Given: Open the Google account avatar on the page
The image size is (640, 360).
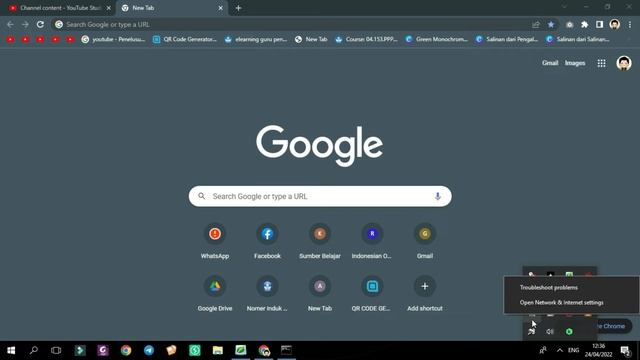Looking at the screenshot, I should pos(624,63).
